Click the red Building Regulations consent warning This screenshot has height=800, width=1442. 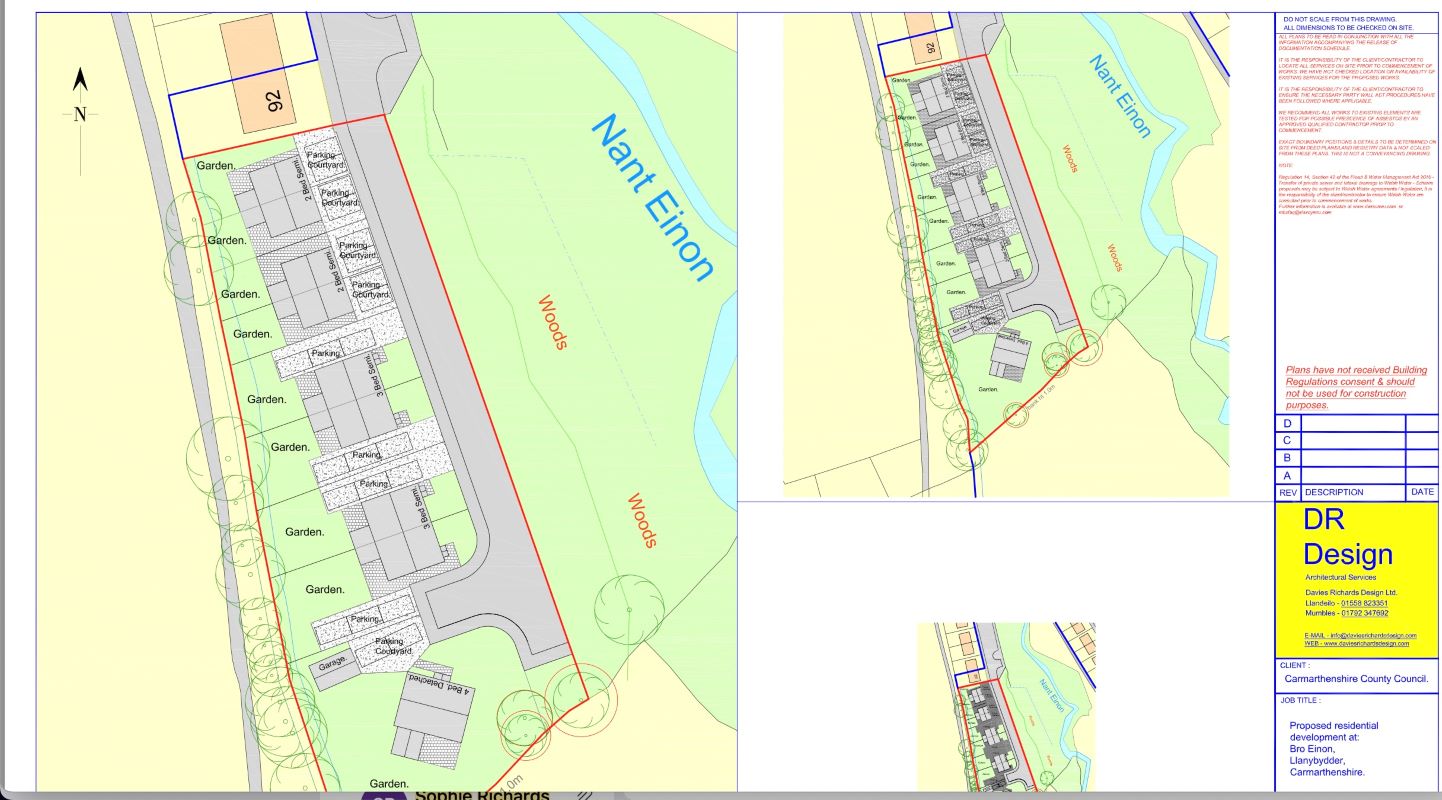[1356, 388]
